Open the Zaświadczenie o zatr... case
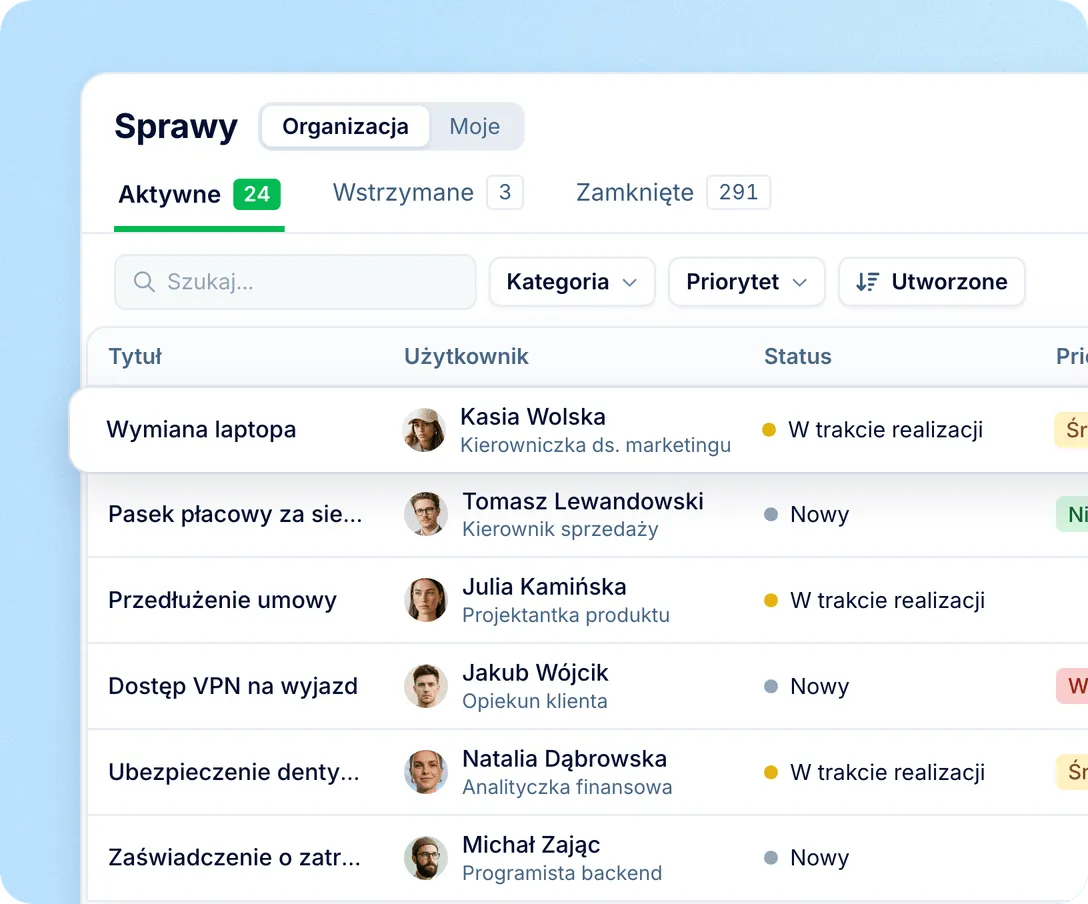This screenshot has width=1088, height=904. (235, 858)
